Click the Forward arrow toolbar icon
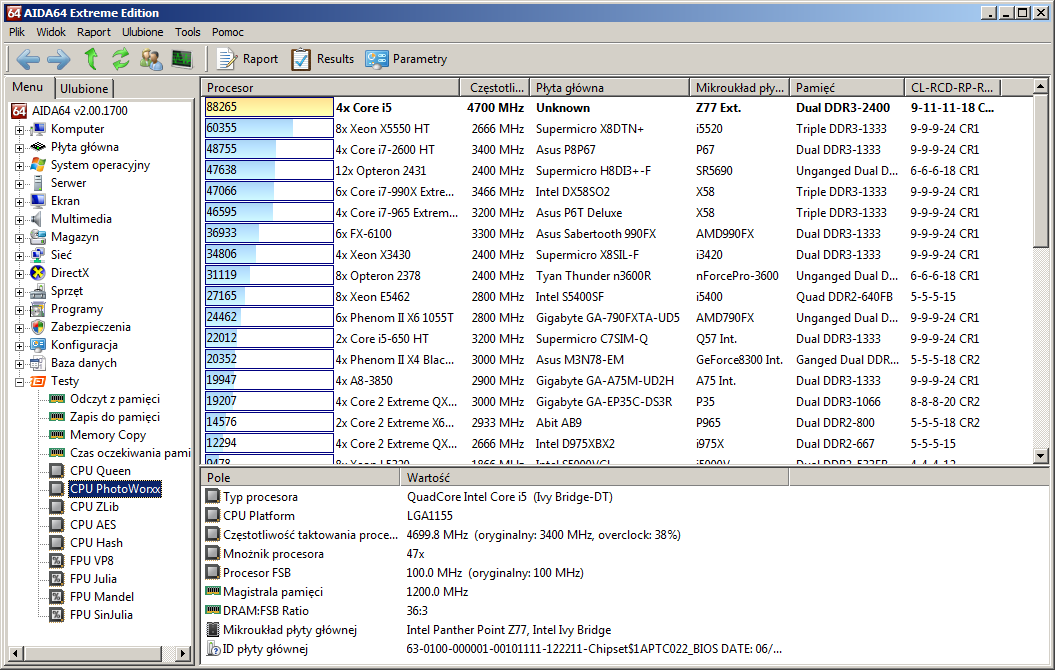This screenshot has width=1055, height=670. point(59,59)
